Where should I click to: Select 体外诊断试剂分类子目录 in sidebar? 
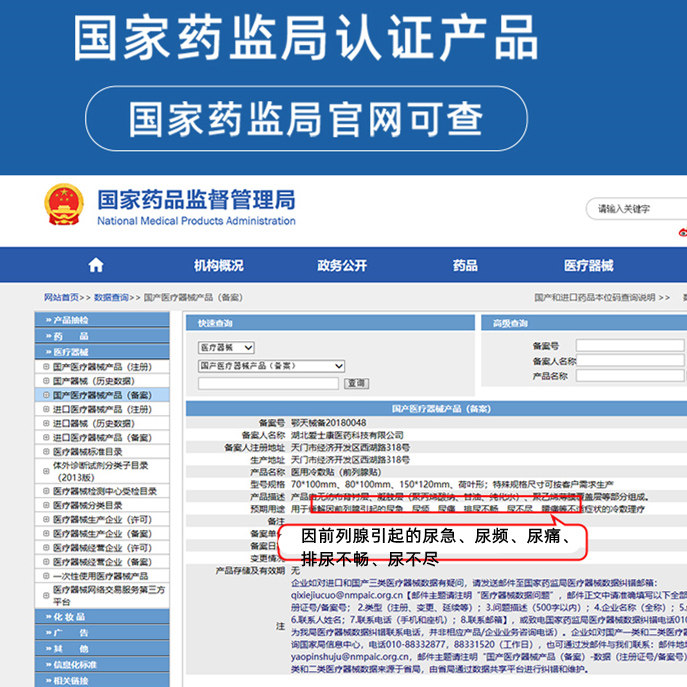coord(101,471)
